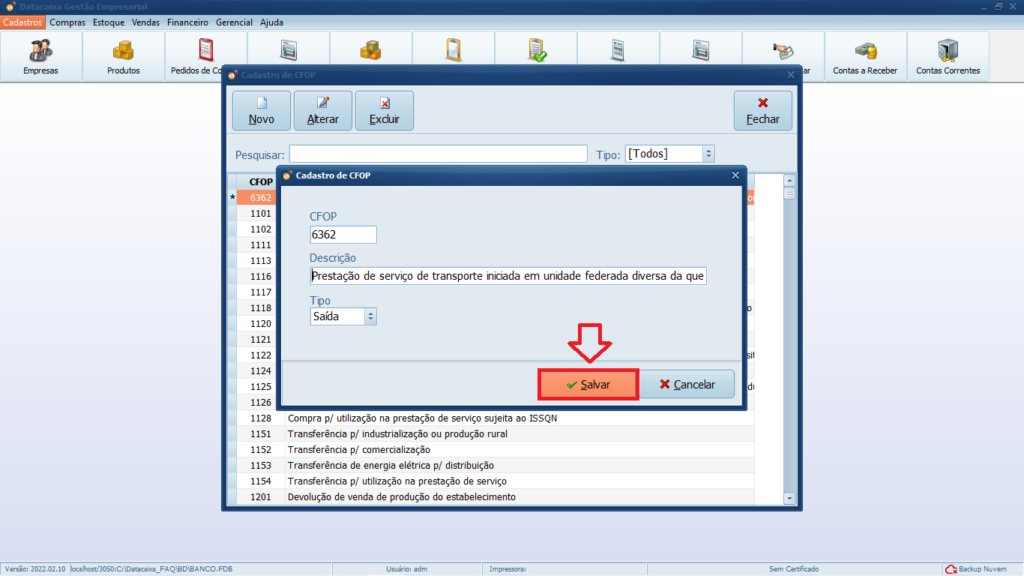Open the Cadastros menu
The height and width of the screenshot is (576, 1024).
point(23,22)
